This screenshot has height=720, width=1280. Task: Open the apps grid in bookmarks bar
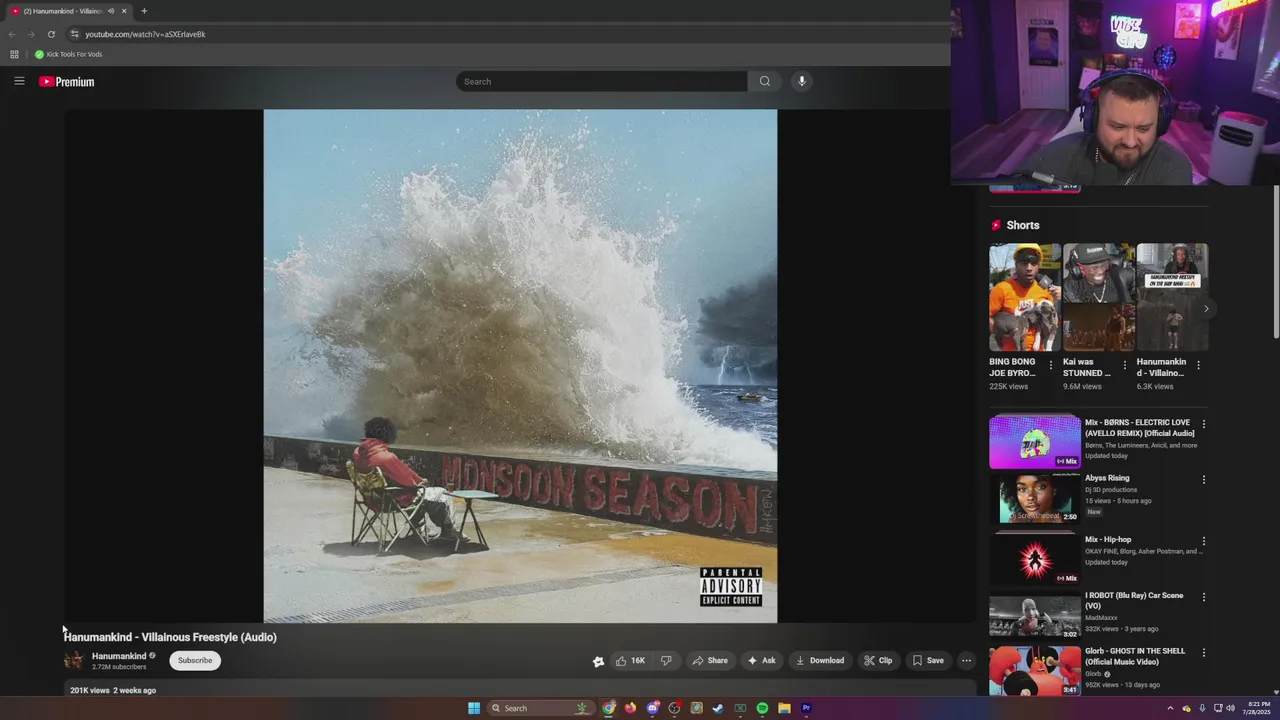(14, 54)
